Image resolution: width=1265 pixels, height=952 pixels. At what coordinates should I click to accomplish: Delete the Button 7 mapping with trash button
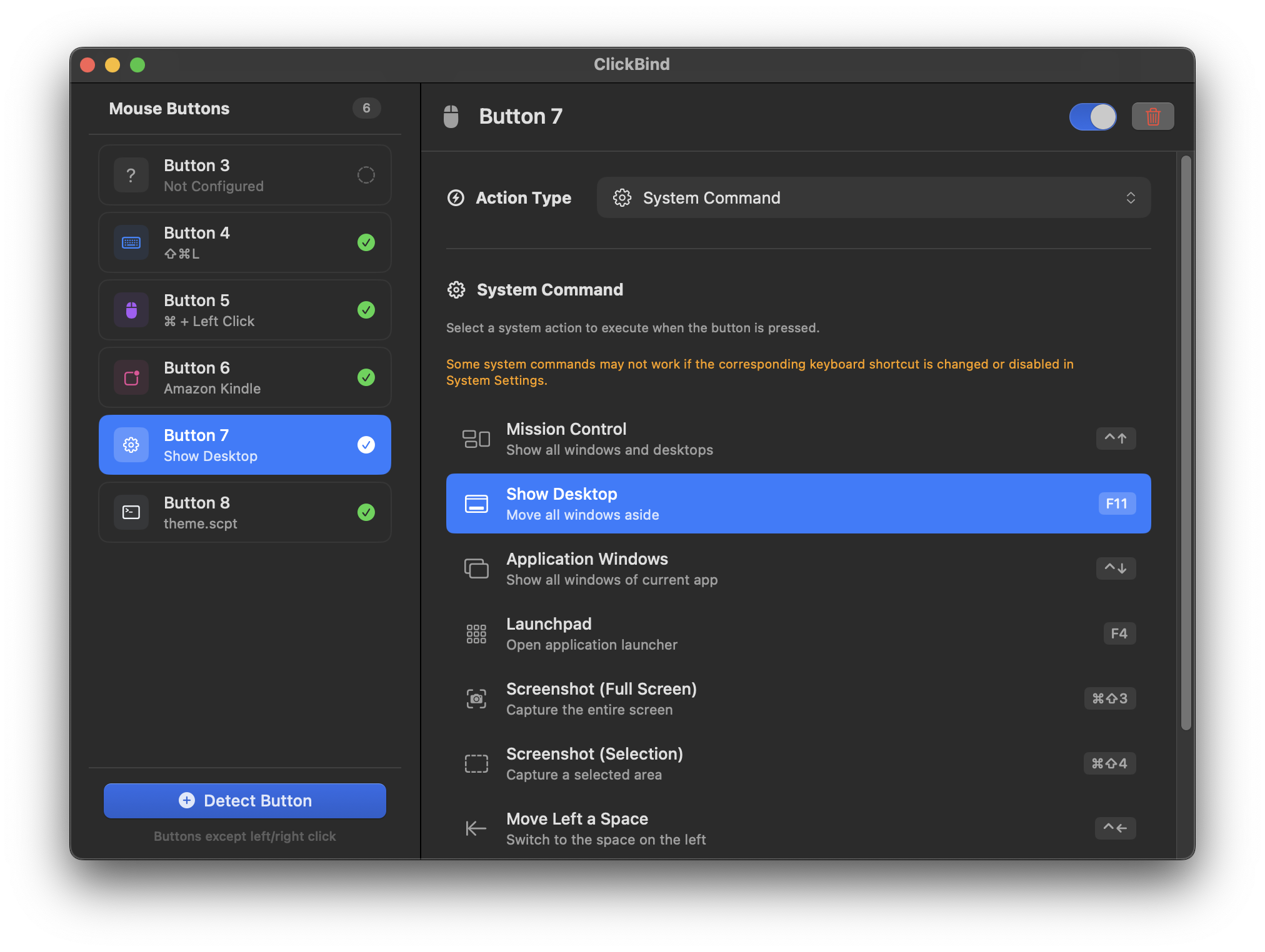click(1152, 116)
